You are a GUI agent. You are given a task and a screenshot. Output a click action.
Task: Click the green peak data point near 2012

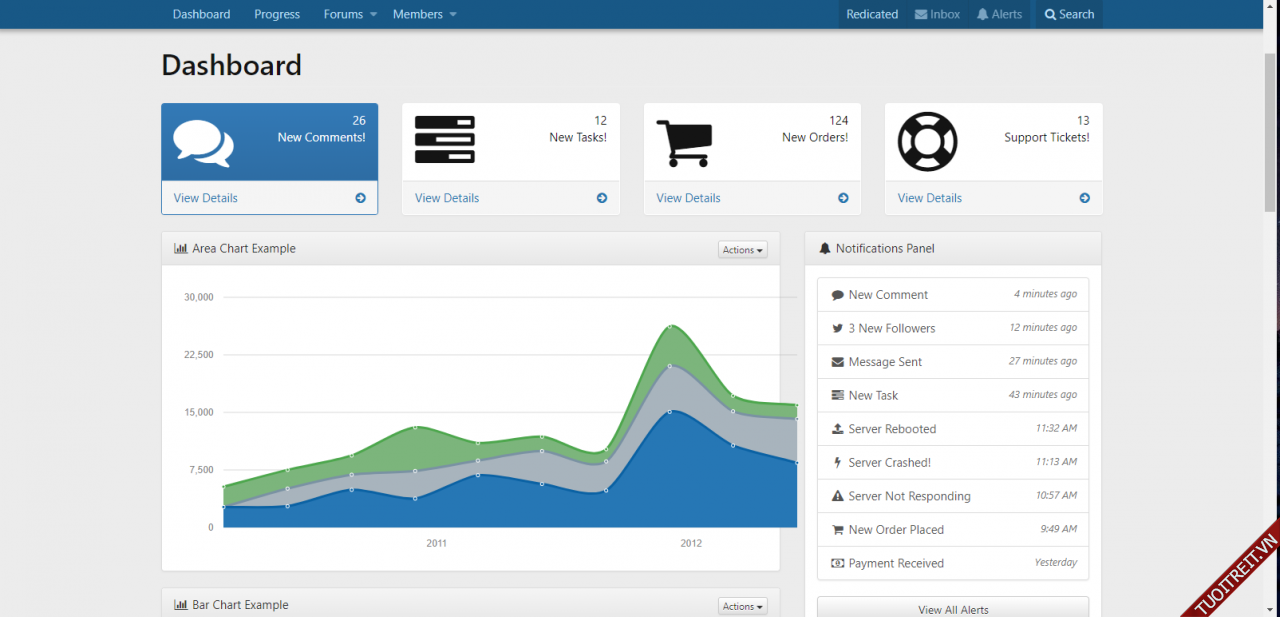click(670, 326)
